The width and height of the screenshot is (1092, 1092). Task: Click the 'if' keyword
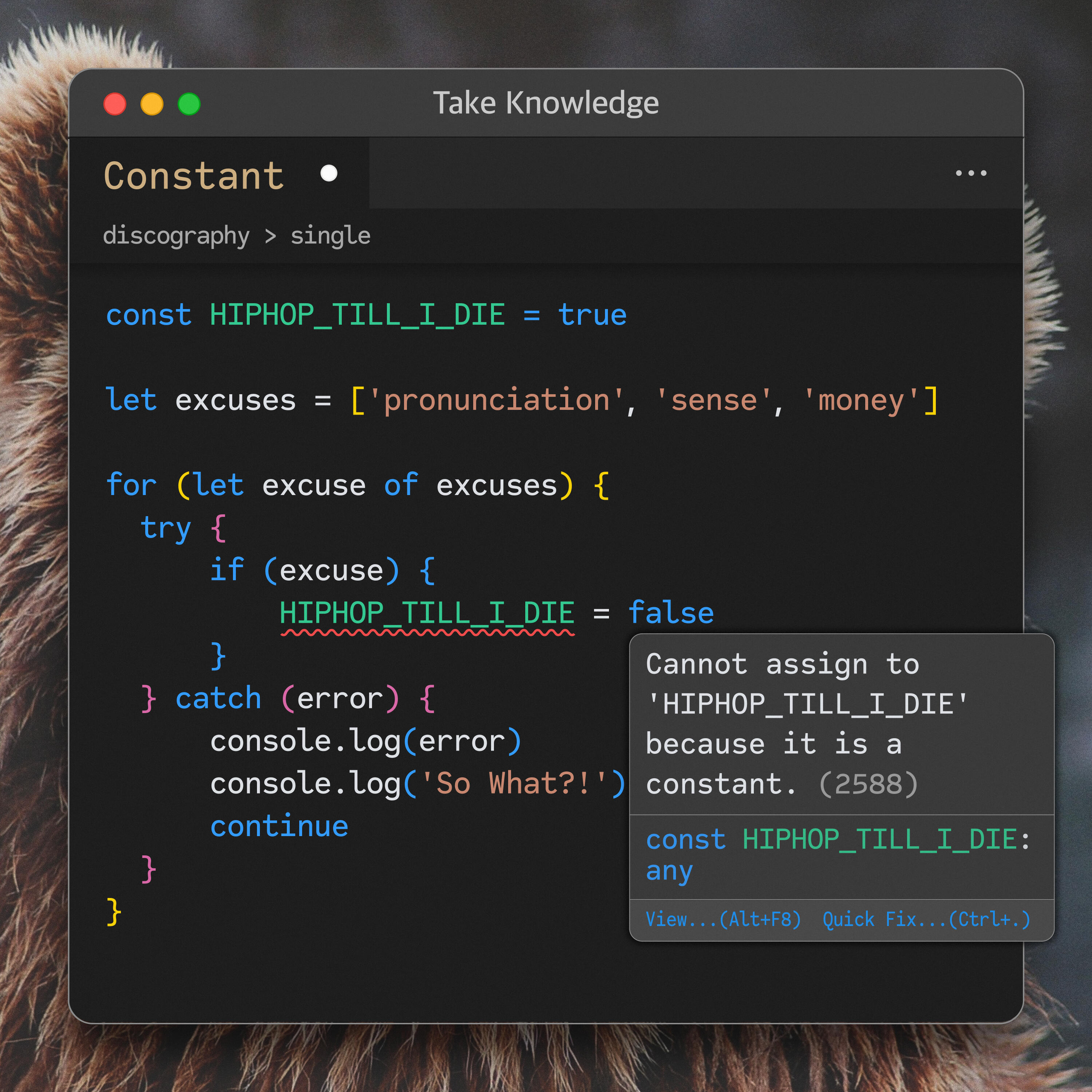click(x=227, y=570)
